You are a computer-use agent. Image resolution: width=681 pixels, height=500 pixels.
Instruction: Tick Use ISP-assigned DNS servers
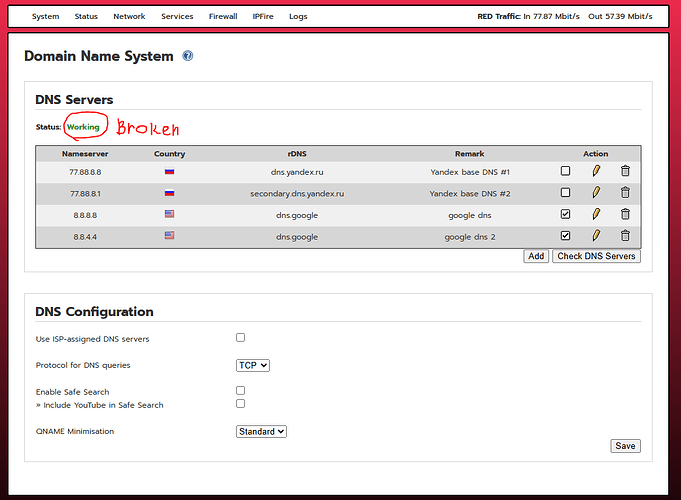(241, 338)
